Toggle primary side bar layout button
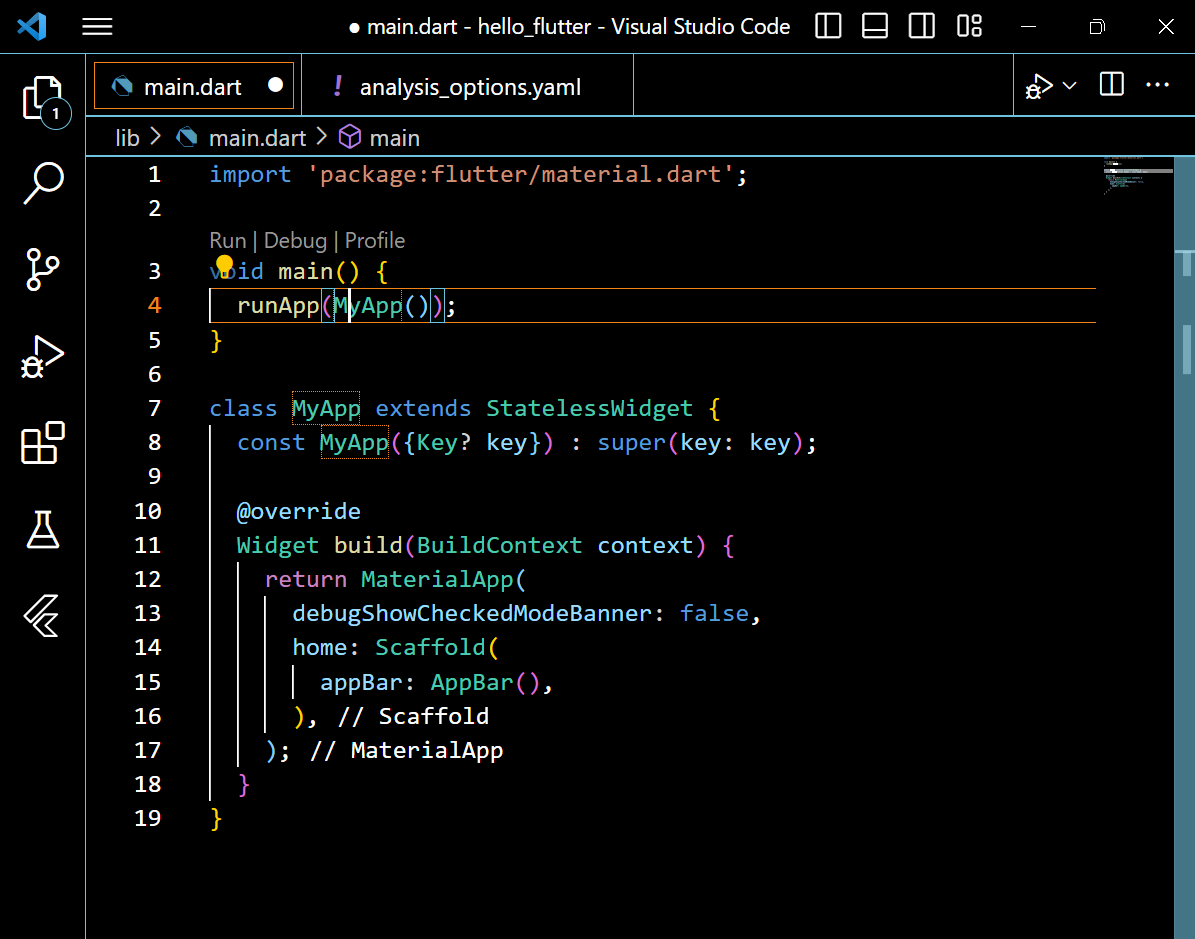Screen dimensions: 1195x939 [828, 26]
